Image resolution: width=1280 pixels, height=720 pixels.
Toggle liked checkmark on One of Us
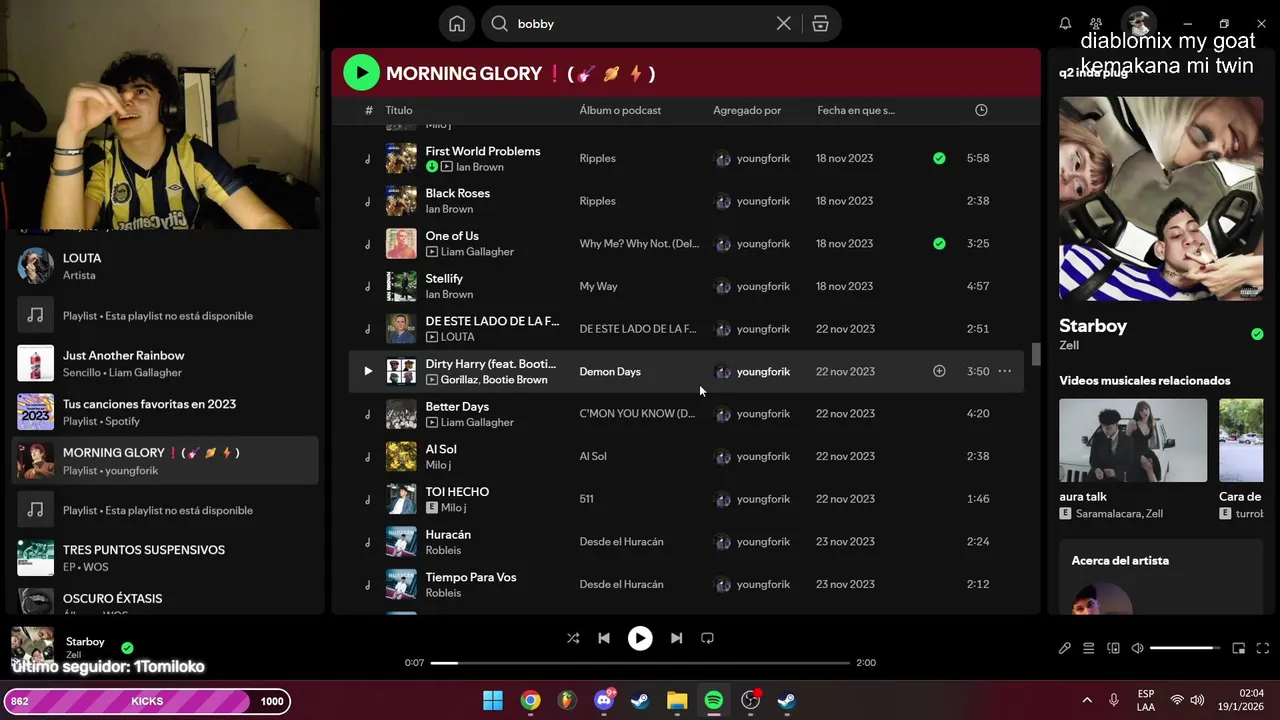[939, 243]
